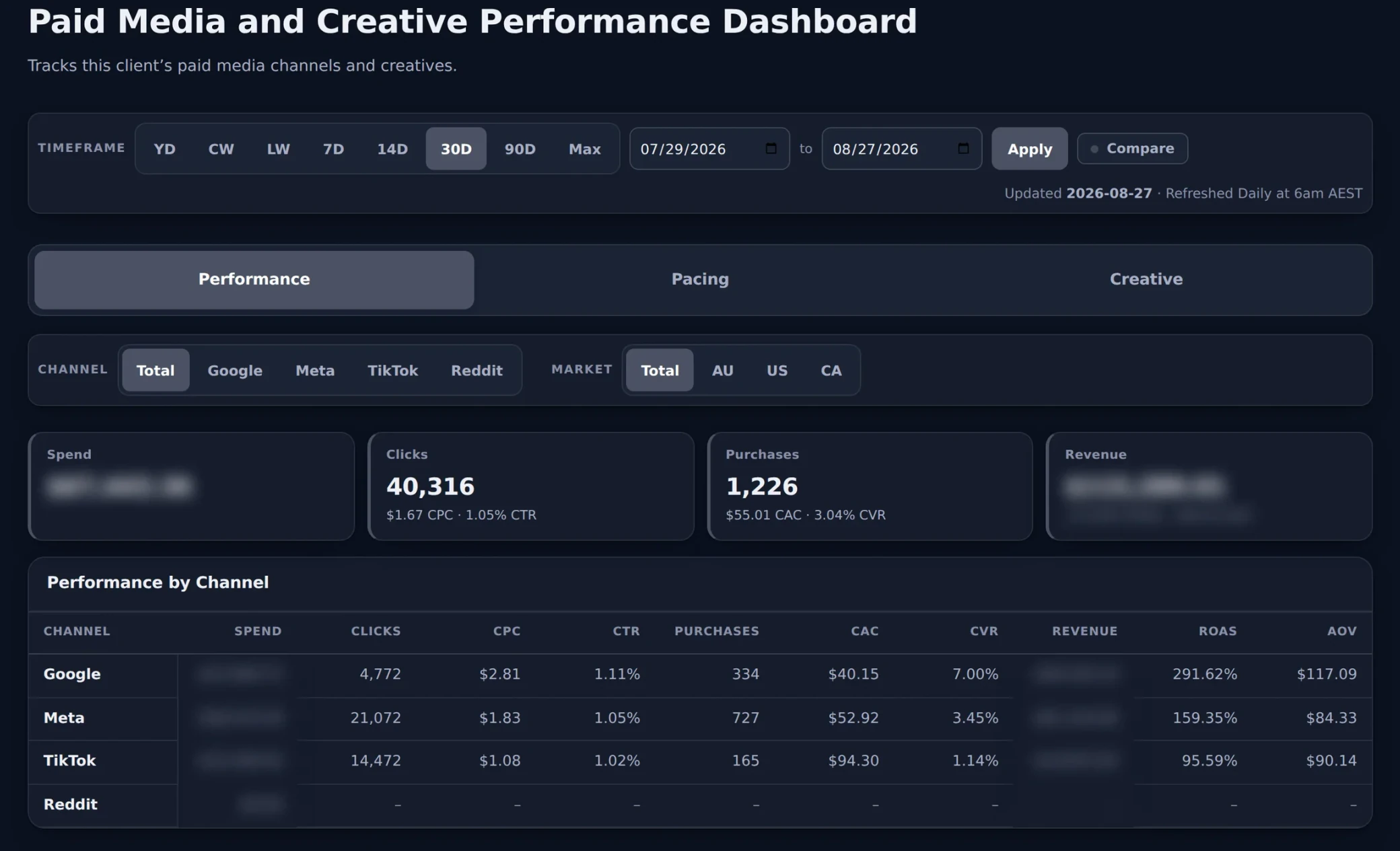Click Google's ROAS value 291.62%
The height and width of the screenshot is (851, 1400).
(x=1204, y=674)
